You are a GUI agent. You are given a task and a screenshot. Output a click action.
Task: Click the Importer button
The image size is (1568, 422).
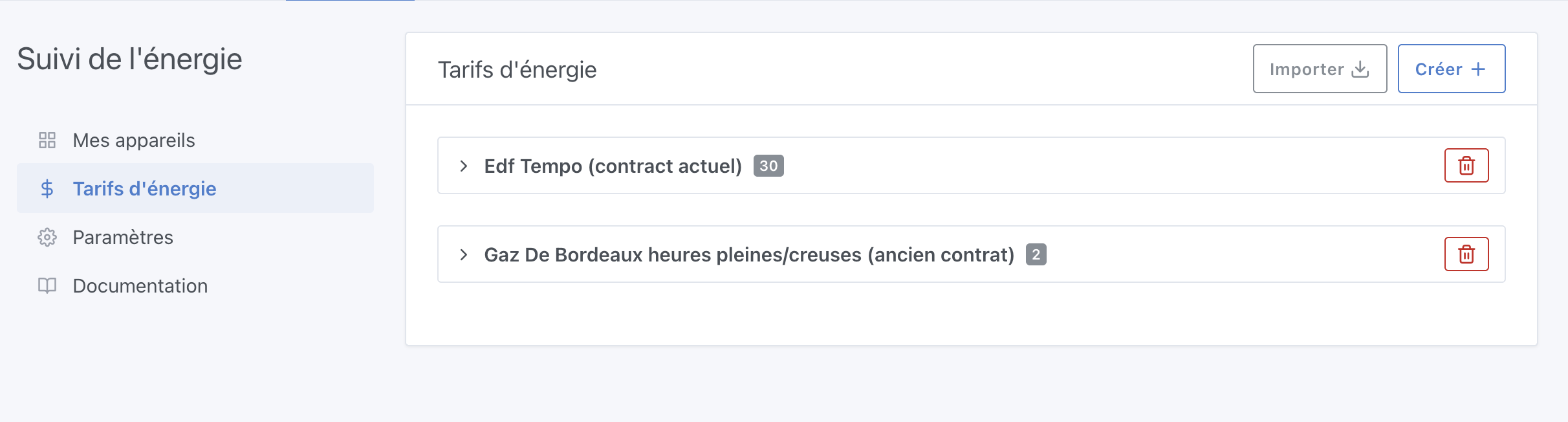point(1320,69)
